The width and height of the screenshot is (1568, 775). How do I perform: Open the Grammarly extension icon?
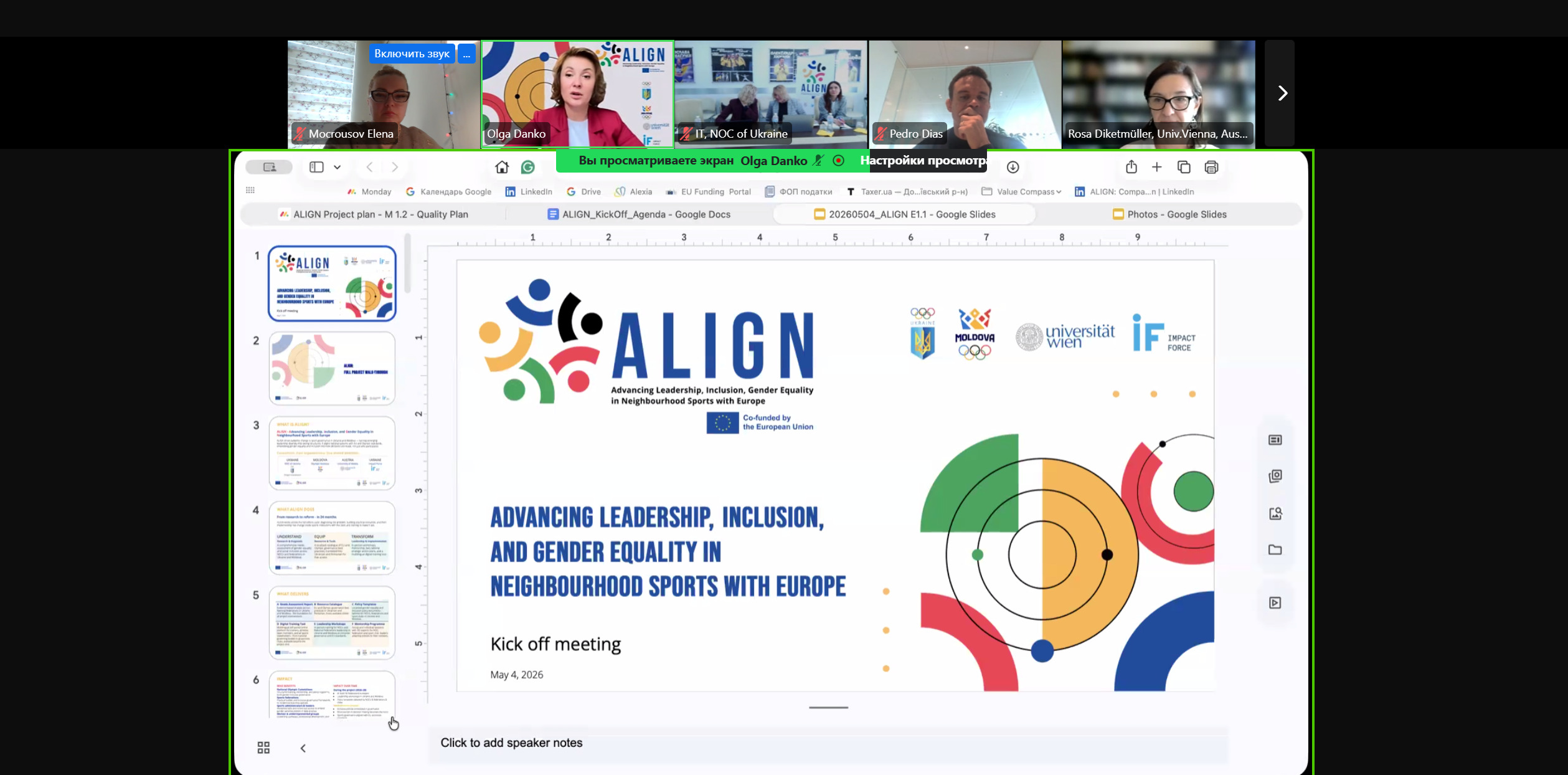528,167
